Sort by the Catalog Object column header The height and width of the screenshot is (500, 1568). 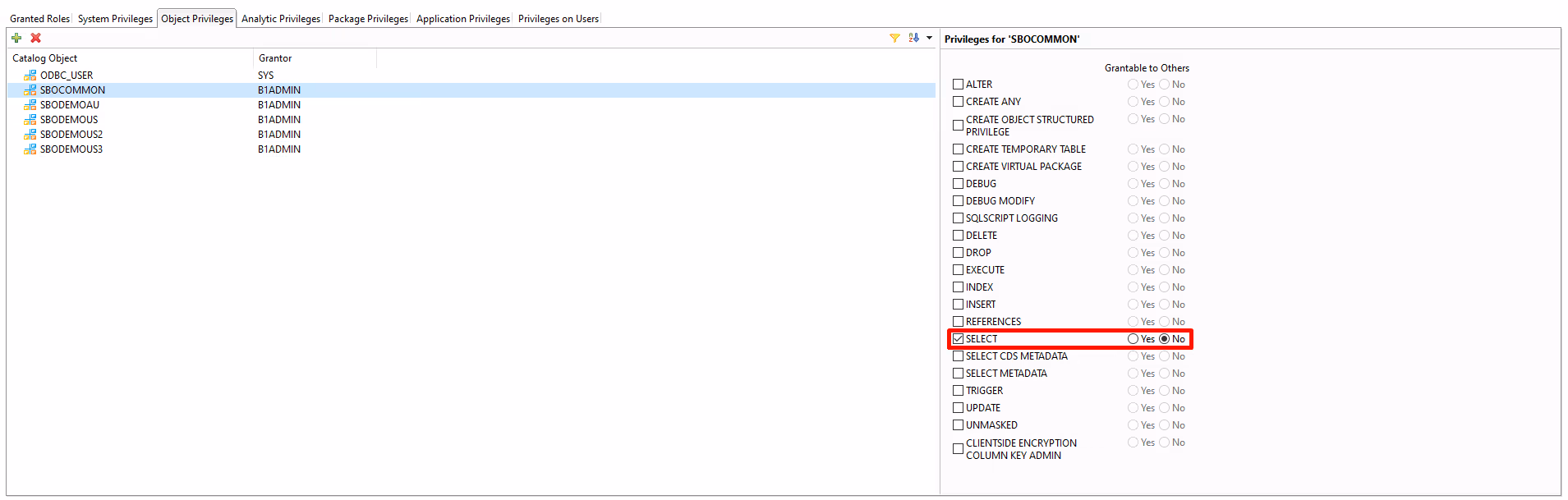click(x=45, y=58)
